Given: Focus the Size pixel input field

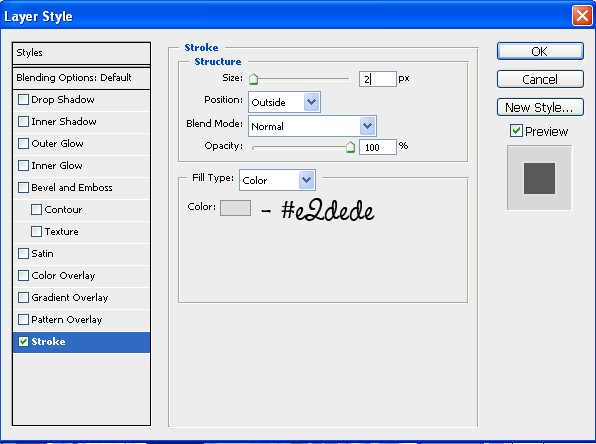Looking at the screenshot, I should (x=377, y=79).
